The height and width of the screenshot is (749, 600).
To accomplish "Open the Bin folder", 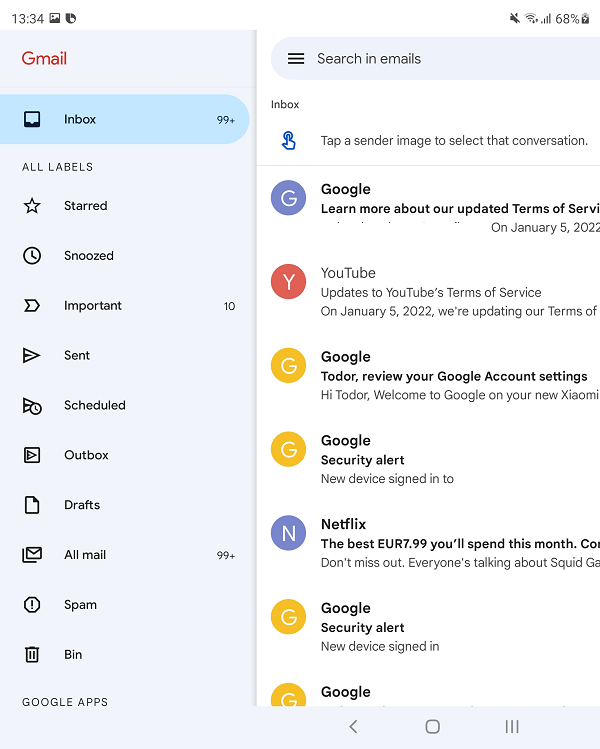I will (x=124, y=654).
